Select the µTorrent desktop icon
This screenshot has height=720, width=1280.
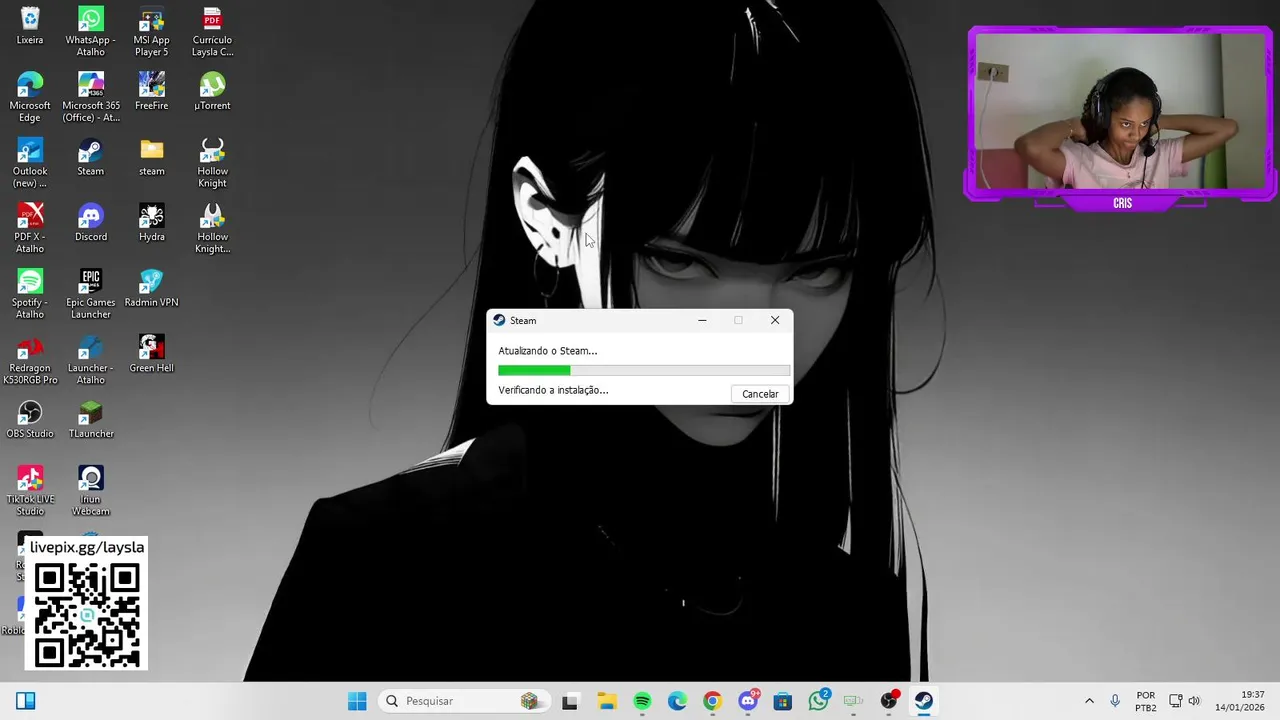213,91
